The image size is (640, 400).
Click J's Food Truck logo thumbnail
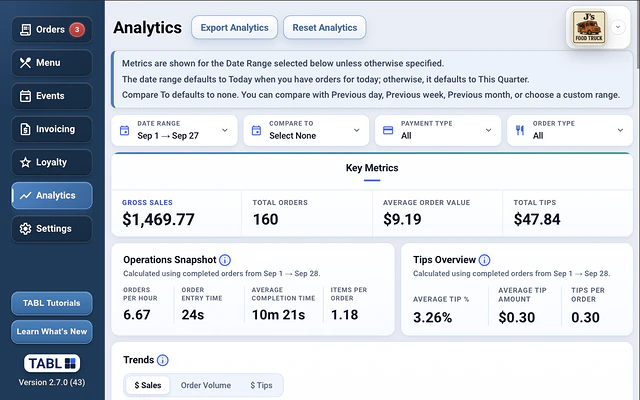click(x=589, y=27)
